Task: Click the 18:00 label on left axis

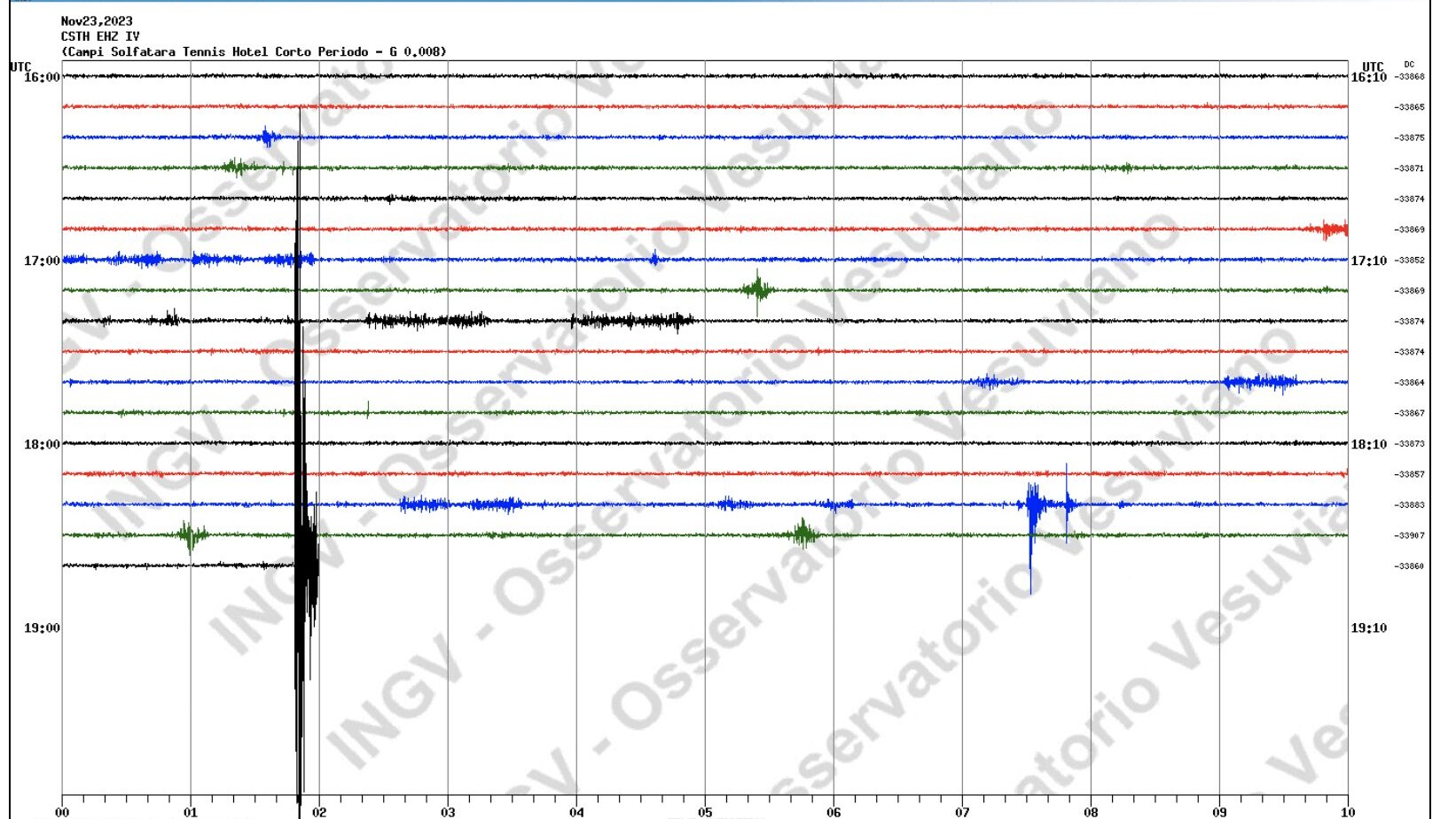Action: point(42,444)
